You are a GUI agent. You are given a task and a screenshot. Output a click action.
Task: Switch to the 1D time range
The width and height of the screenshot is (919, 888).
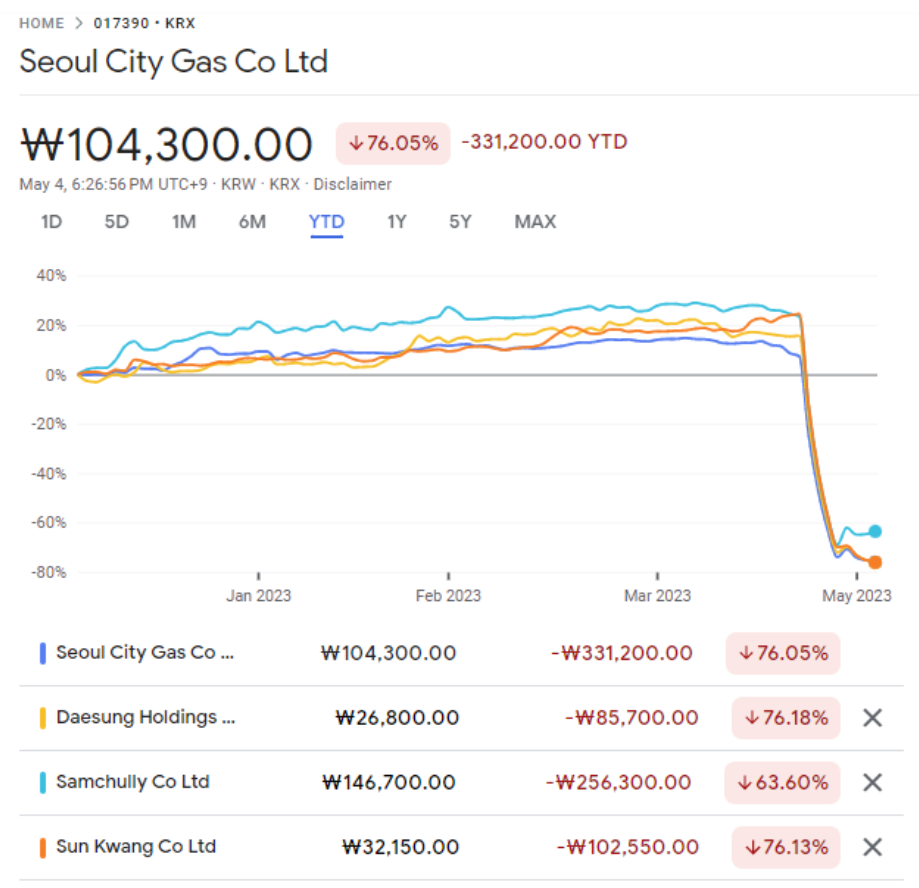coord(51,222)
